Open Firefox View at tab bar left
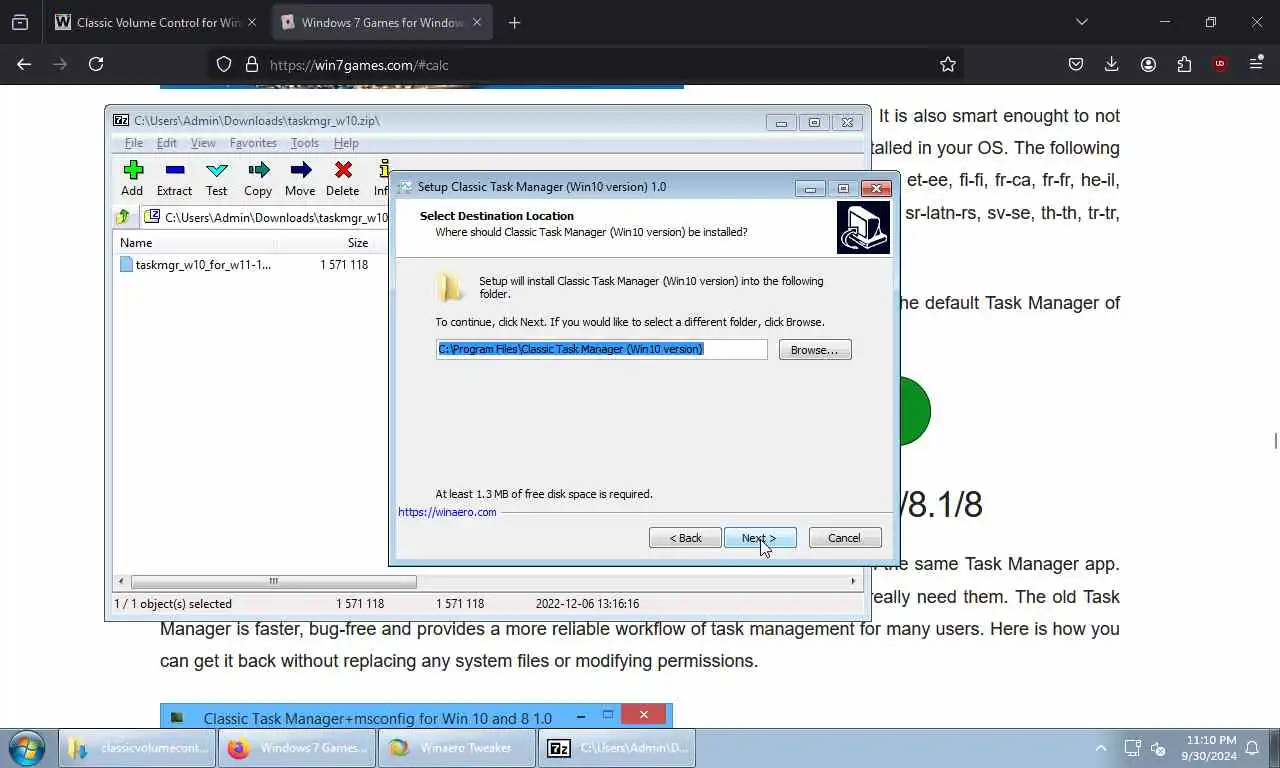1280x768 pixels. pyautogui.click(x=20, y=22)
